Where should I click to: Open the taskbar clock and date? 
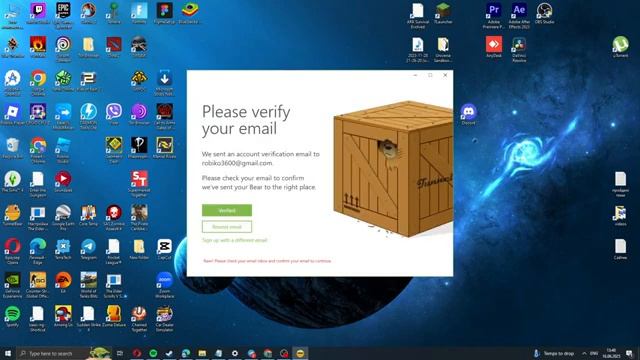click(611, 353)
